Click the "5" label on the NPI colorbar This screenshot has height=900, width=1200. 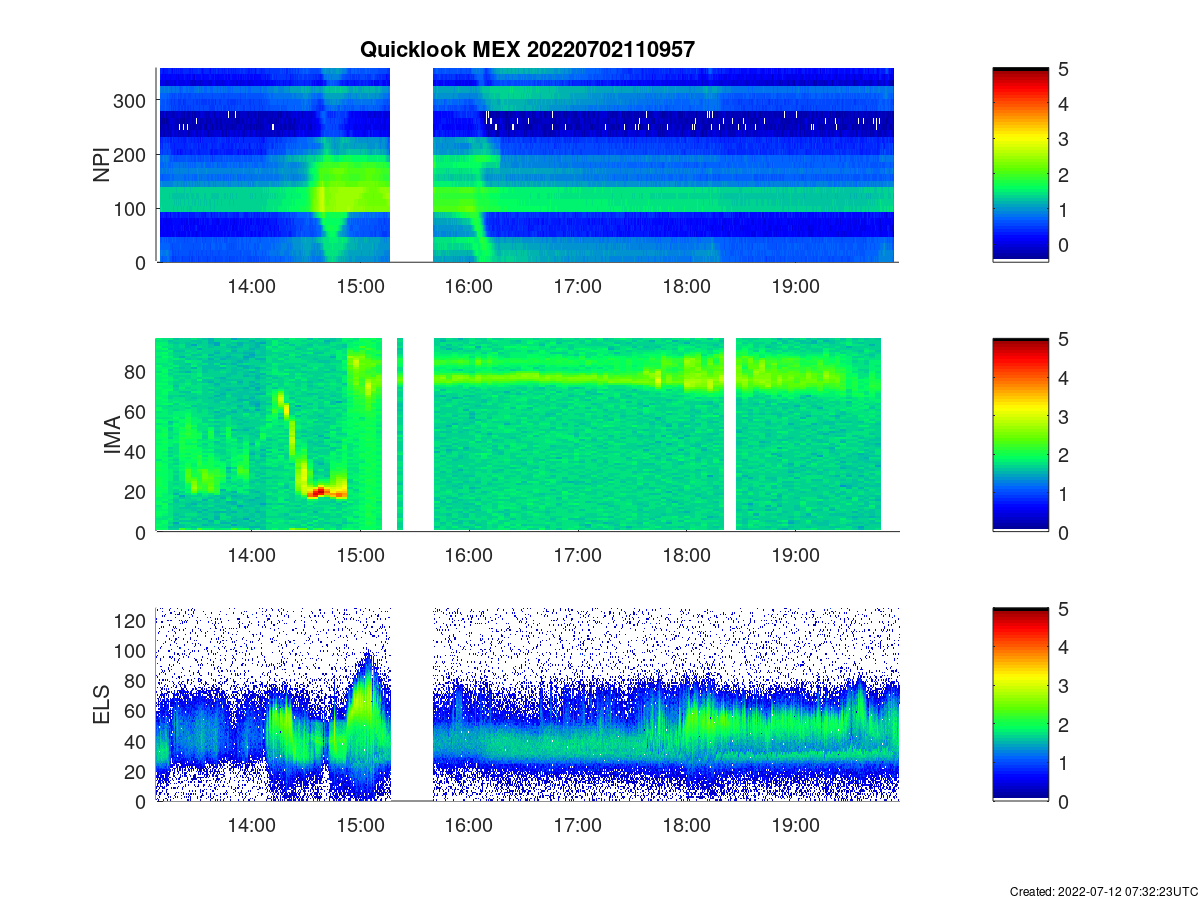pos(1065,69)
